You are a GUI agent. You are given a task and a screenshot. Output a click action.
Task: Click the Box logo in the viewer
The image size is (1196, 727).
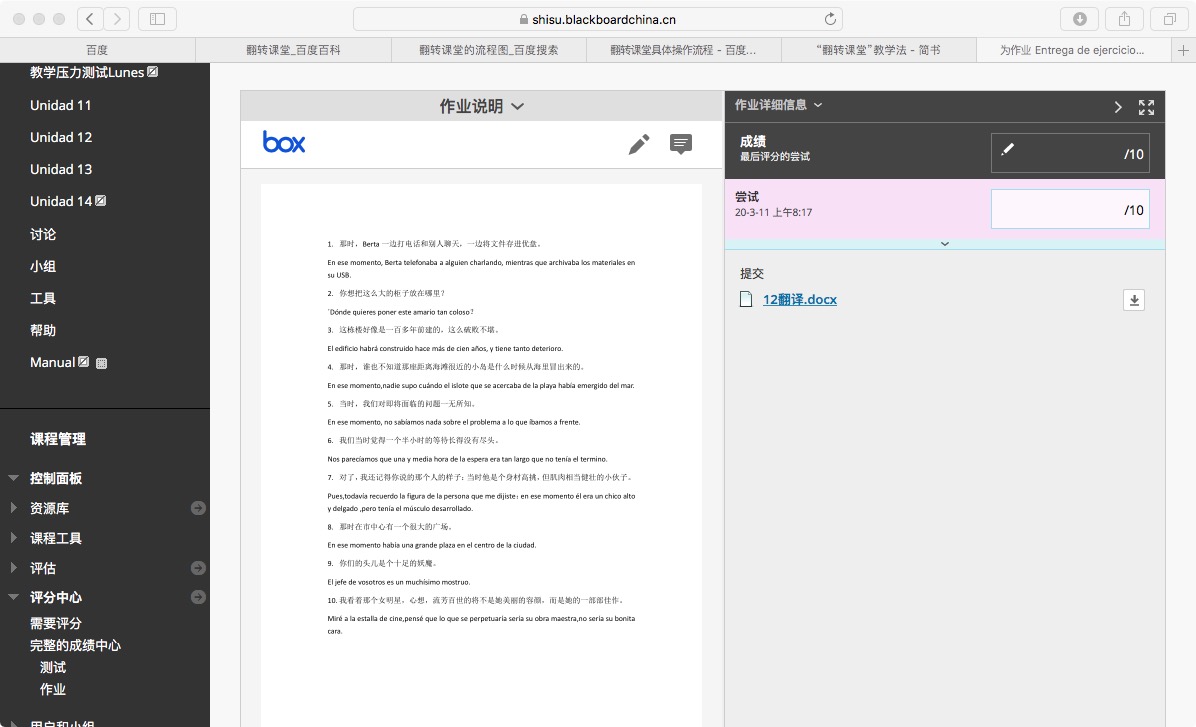[284, 143]
